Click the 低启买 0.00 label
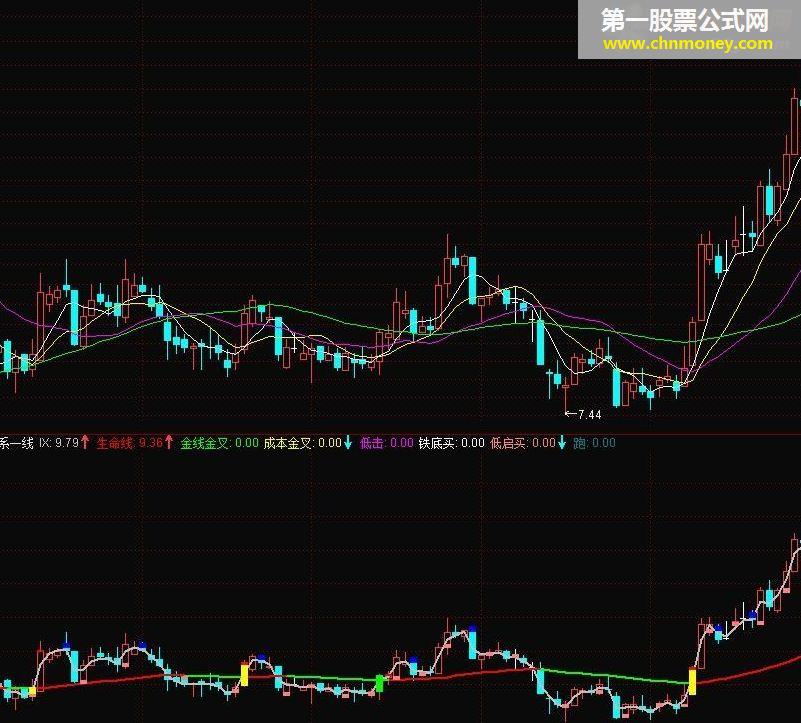The image size is (801, 723). 523,443
